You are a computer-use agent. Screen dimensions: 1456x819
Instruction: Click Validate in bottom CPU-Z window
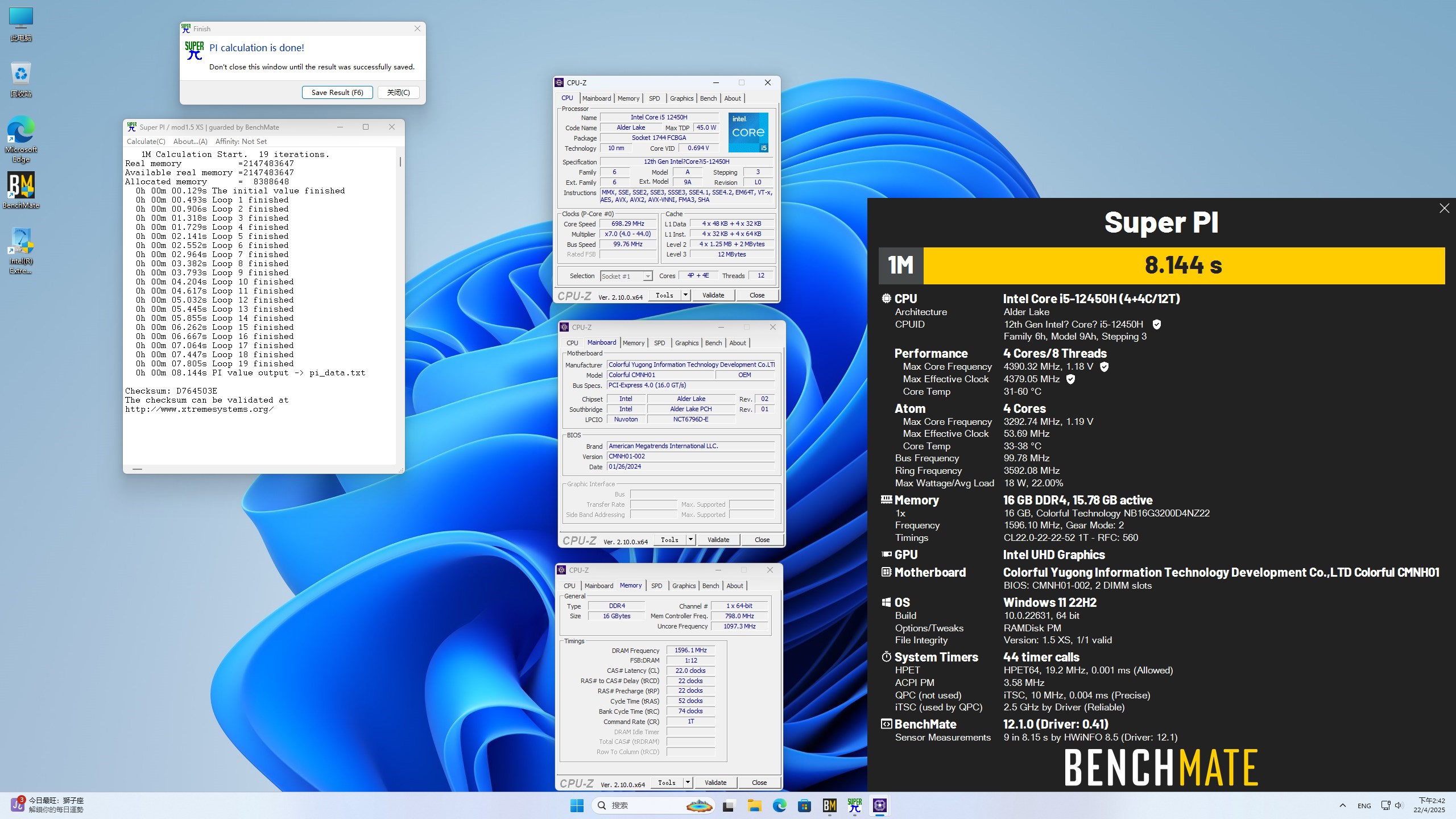point(715,783)
